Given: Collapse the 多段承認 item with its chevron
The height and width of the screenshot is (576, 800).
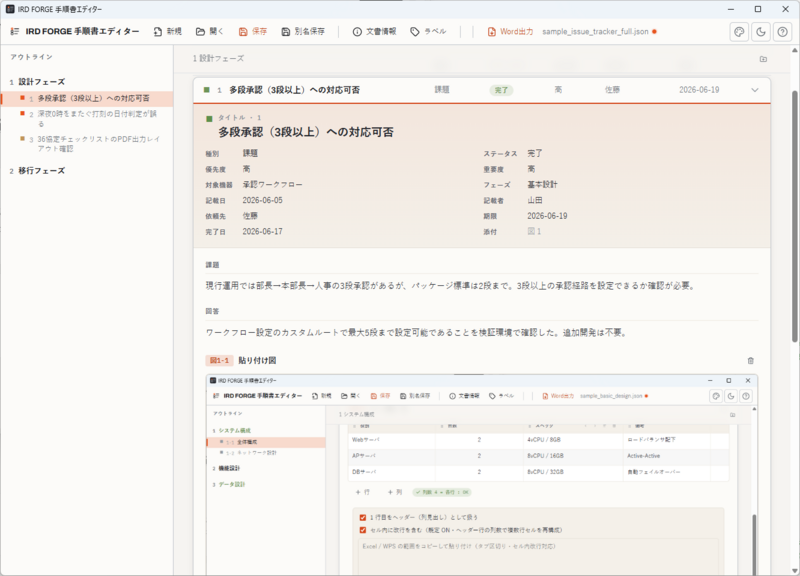Looking at the screenshot, I should pos(755,90).
